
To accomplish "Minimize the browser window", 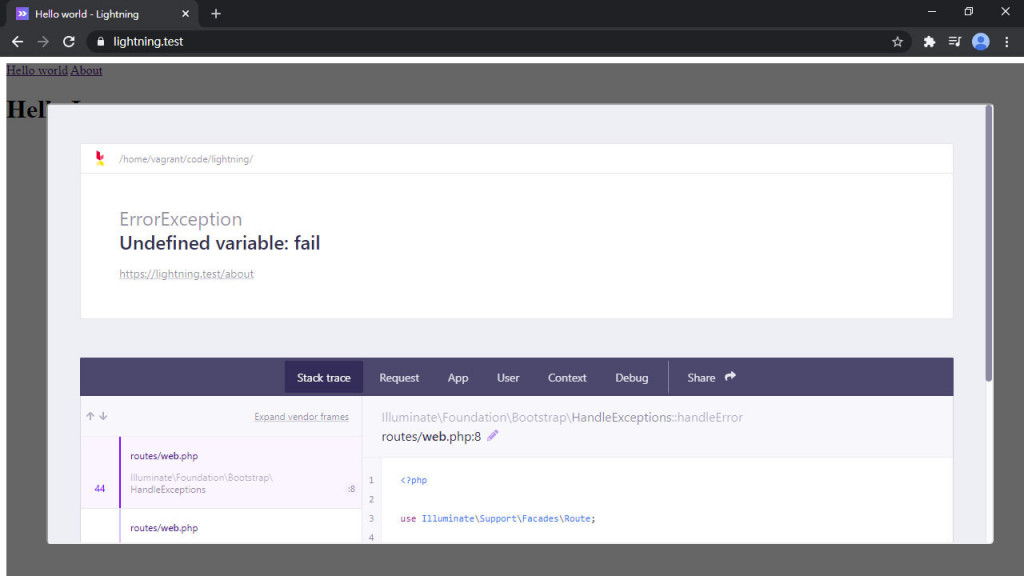I will point(932,12).
